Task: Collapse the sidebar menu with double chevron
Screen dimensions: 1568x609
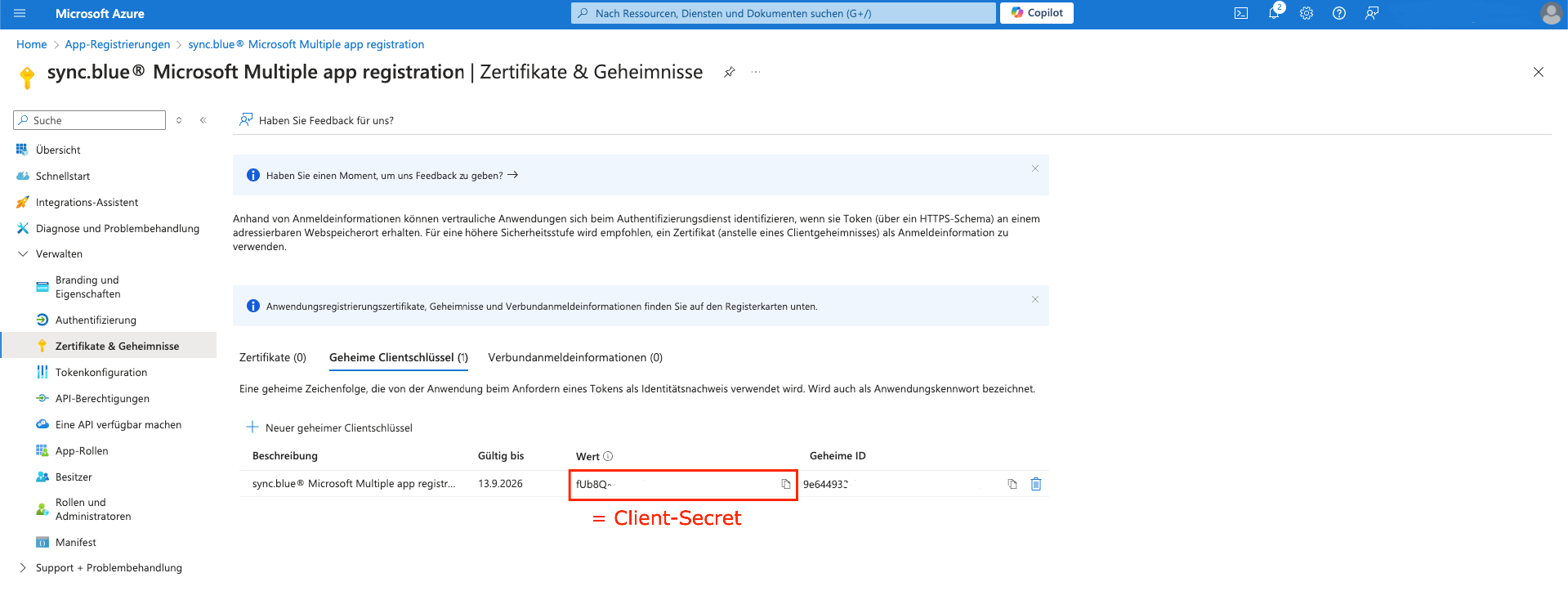Action: (x=203, y=120)
